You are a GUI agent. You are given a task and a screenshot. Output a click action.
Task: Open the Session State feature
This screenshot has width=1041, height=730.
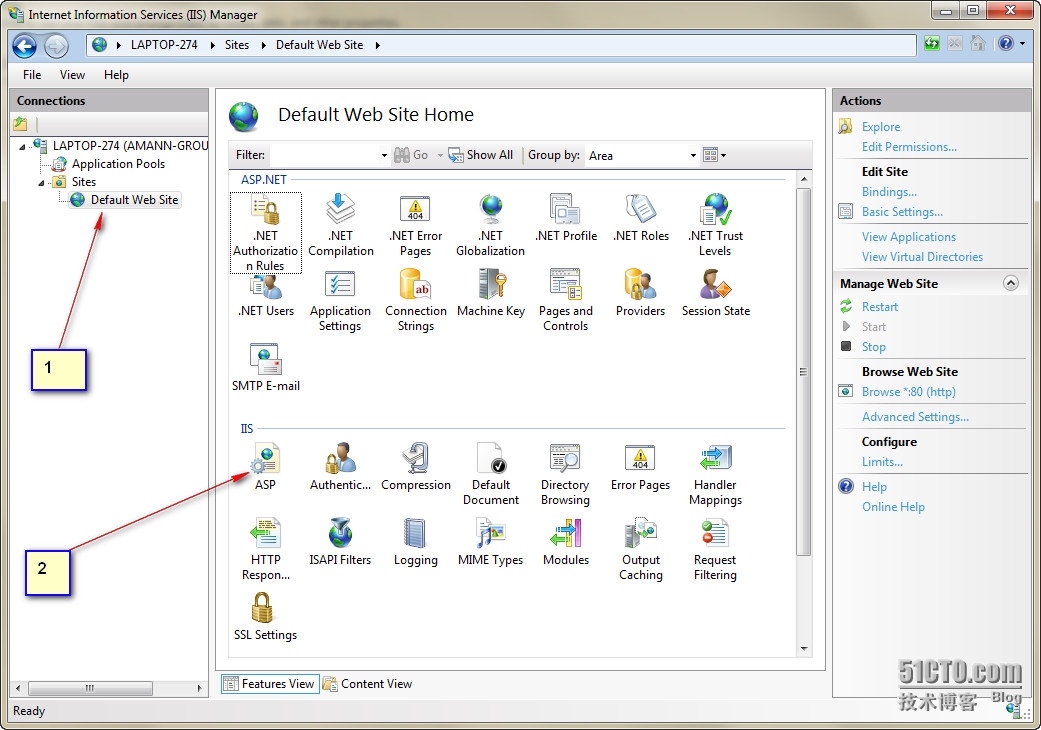click(716, 293)
